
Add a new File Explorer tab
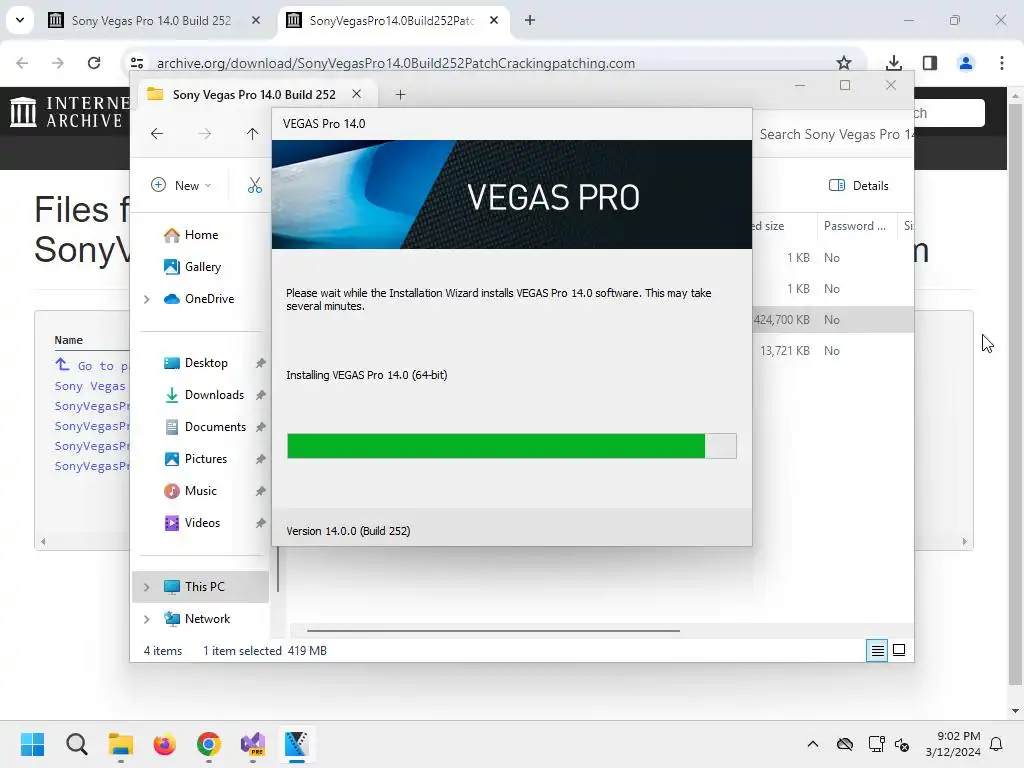click(400, 95)
